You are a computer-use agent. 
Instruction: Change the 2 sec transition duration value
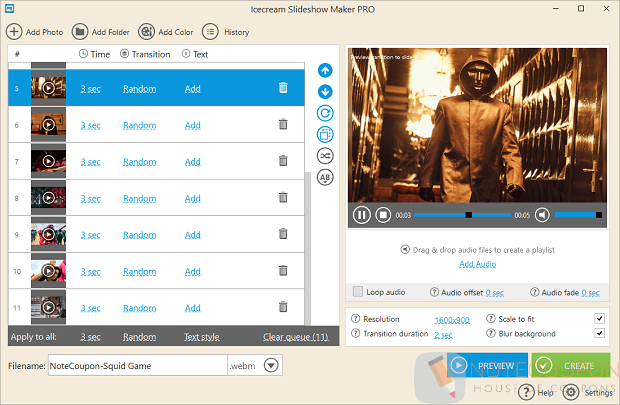(443, 335)
